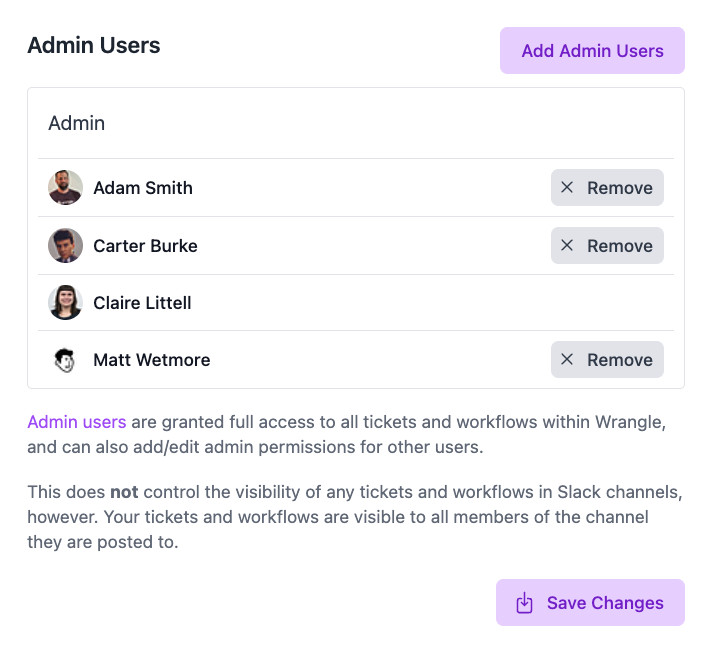This screenshot has height=654, width=714.
Task: Click the Admin Users page heading
Action: pyautogui.click(x=94, y=45)
